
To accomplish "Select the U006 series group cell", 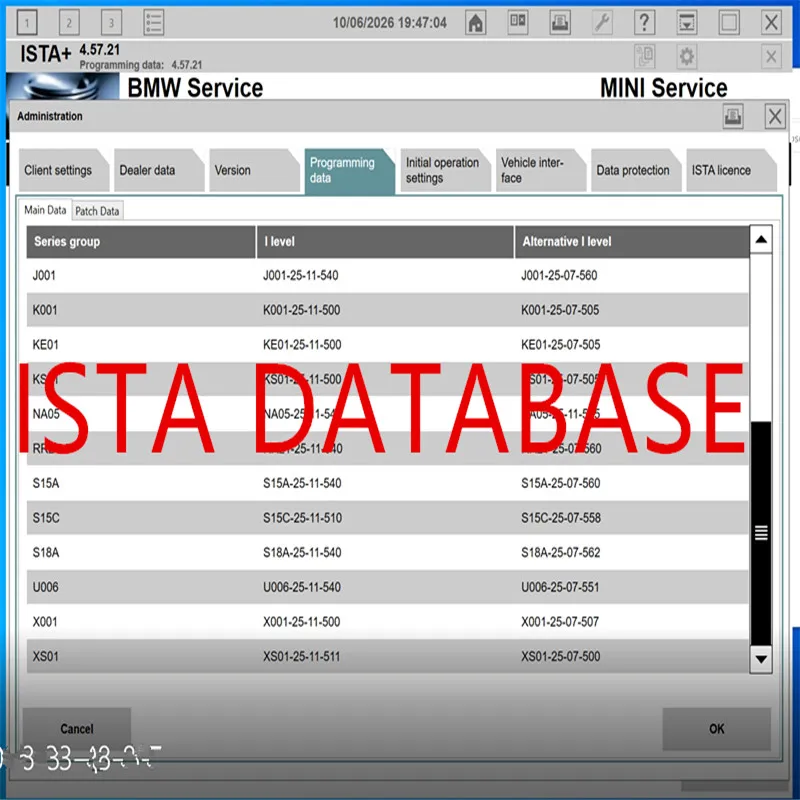I will click(45, 587).
